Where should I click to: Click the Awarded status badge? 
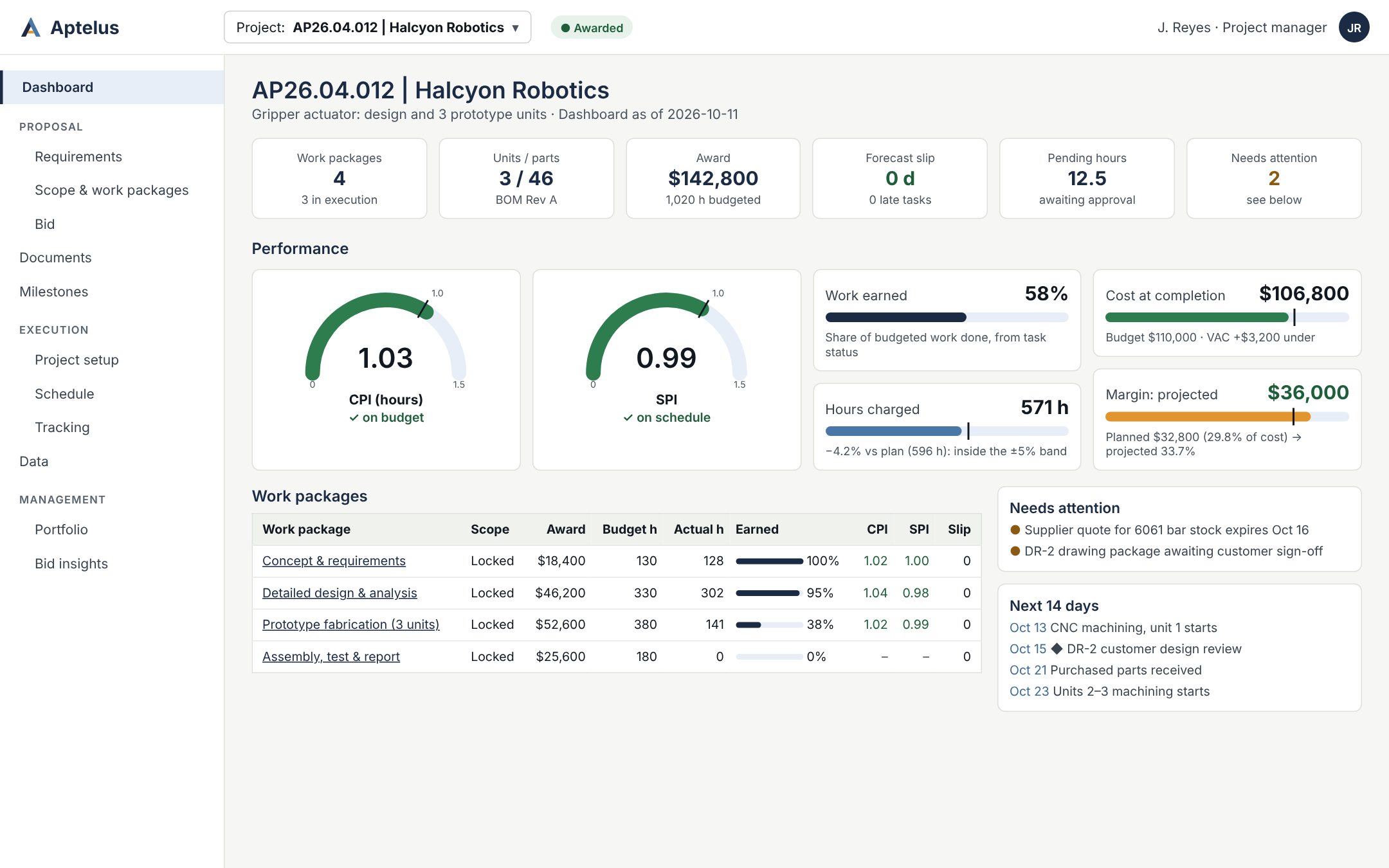(592, 28)
